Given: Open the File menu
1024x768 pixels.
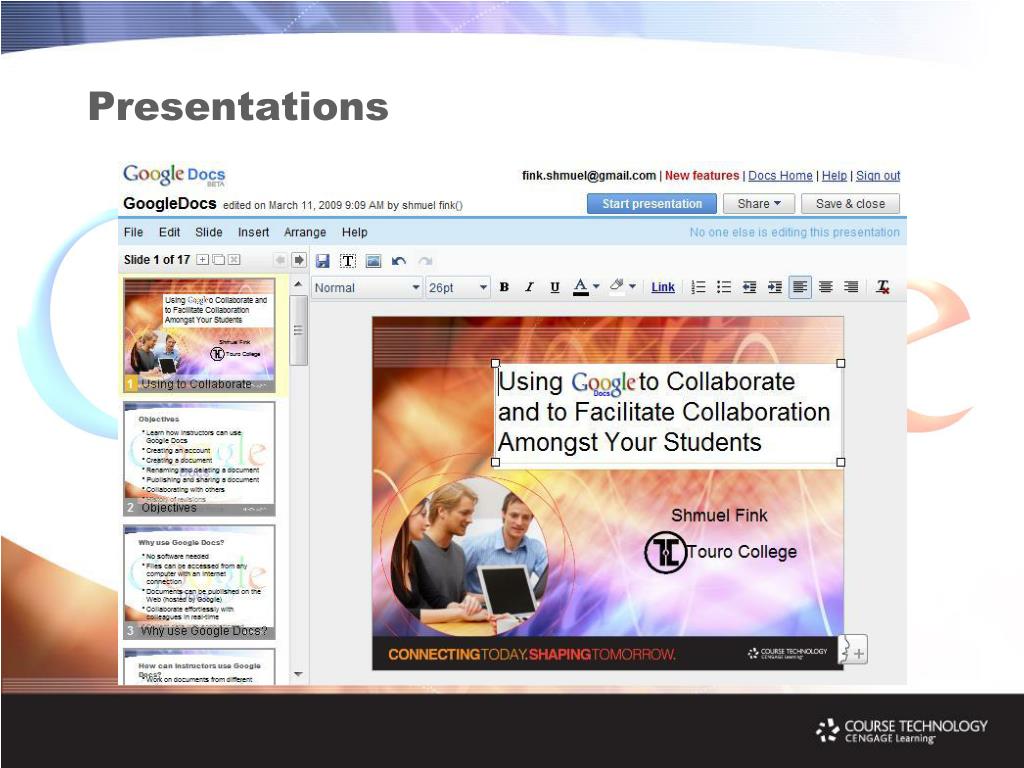Looking at the screenshot, I should point(133,232).
